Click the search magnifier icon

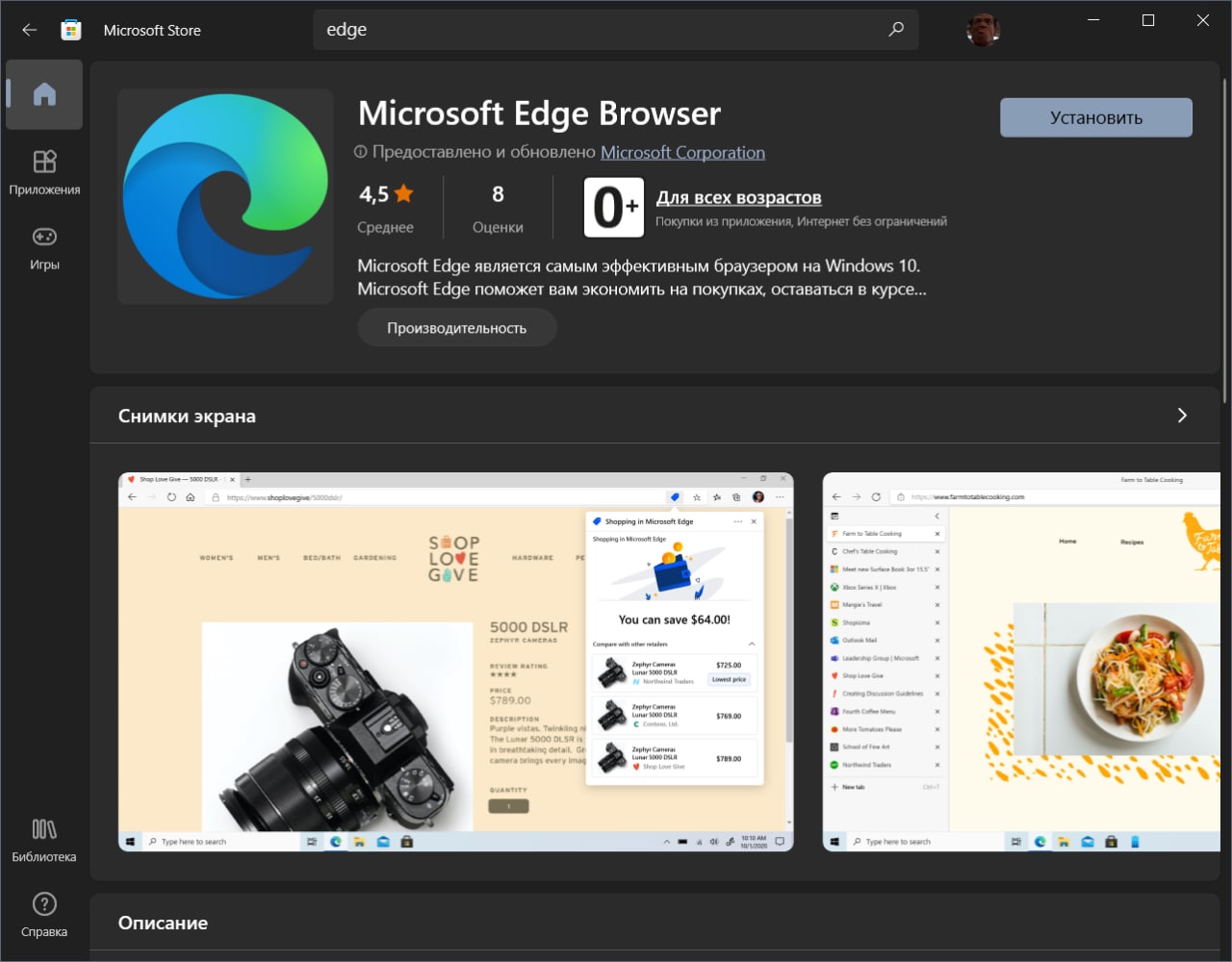[896, 29]
